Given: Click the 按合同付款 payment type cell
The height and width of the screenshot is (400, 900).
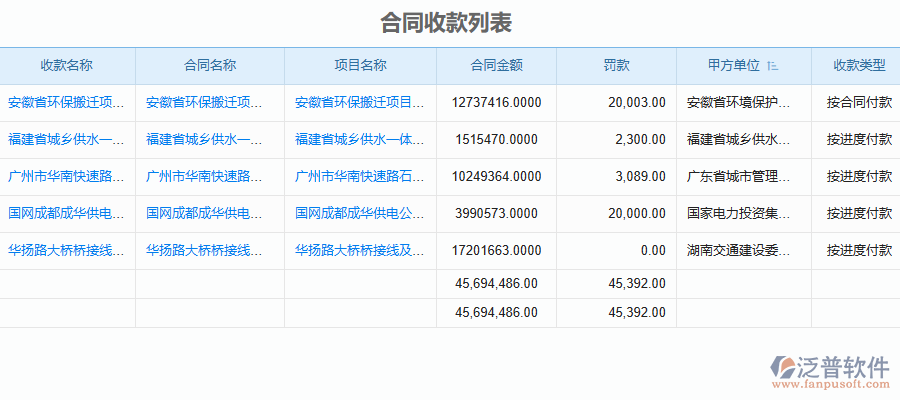Looking at the screenshot, I should point(859,102).
